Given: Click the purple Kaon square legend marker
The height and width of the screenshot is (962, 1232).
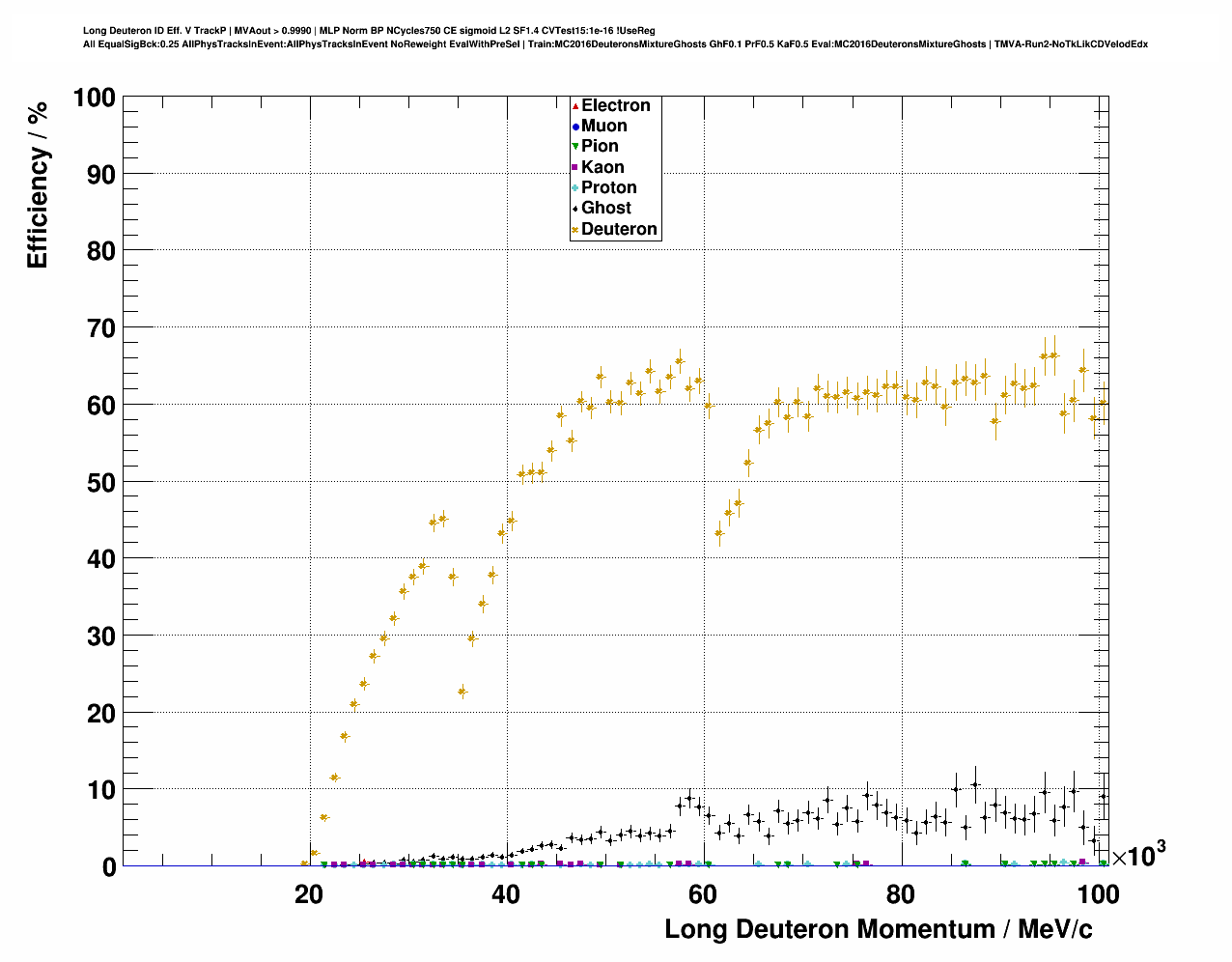Looking at the screenshot, I should [x=575, y=167].
